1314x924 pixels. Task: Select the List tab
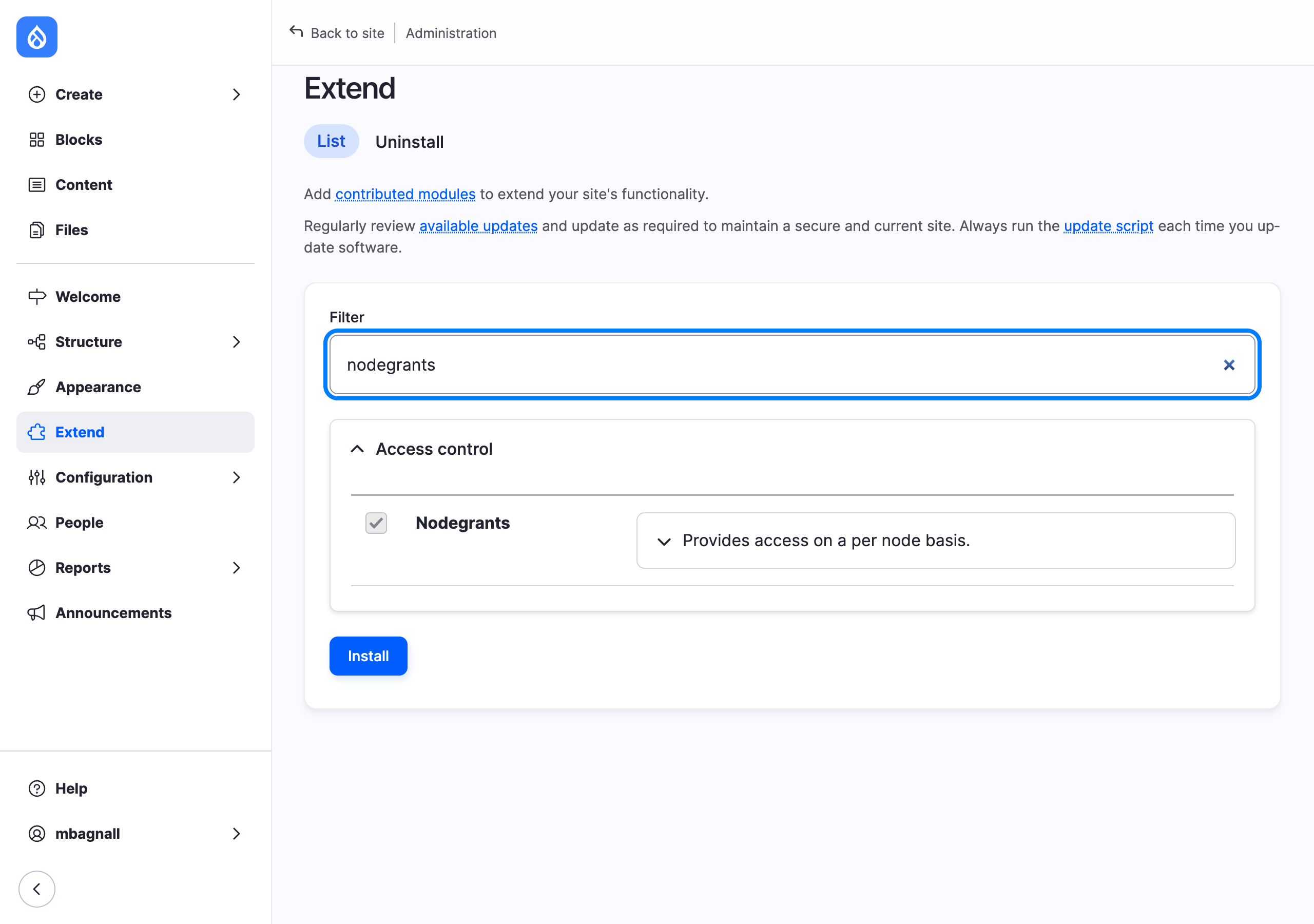click(332, 141)
